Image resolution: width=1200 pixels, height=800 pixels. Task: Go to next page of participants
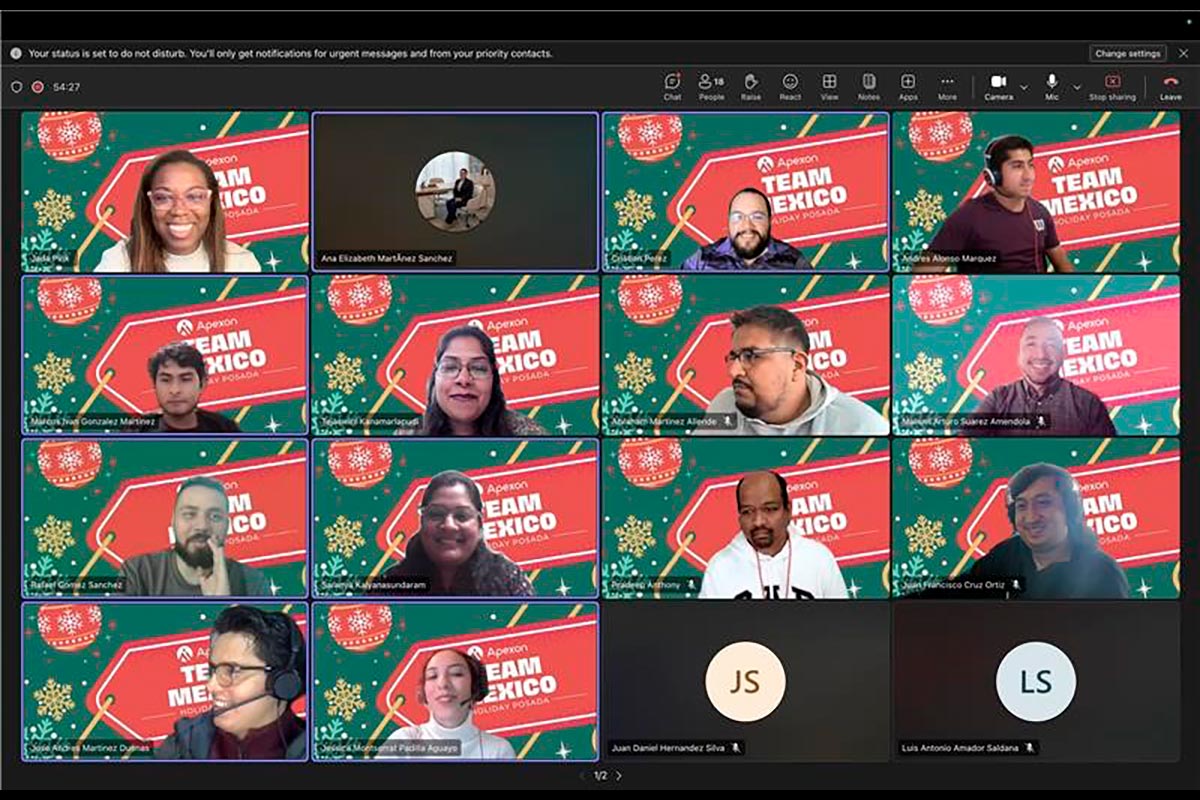619,775
